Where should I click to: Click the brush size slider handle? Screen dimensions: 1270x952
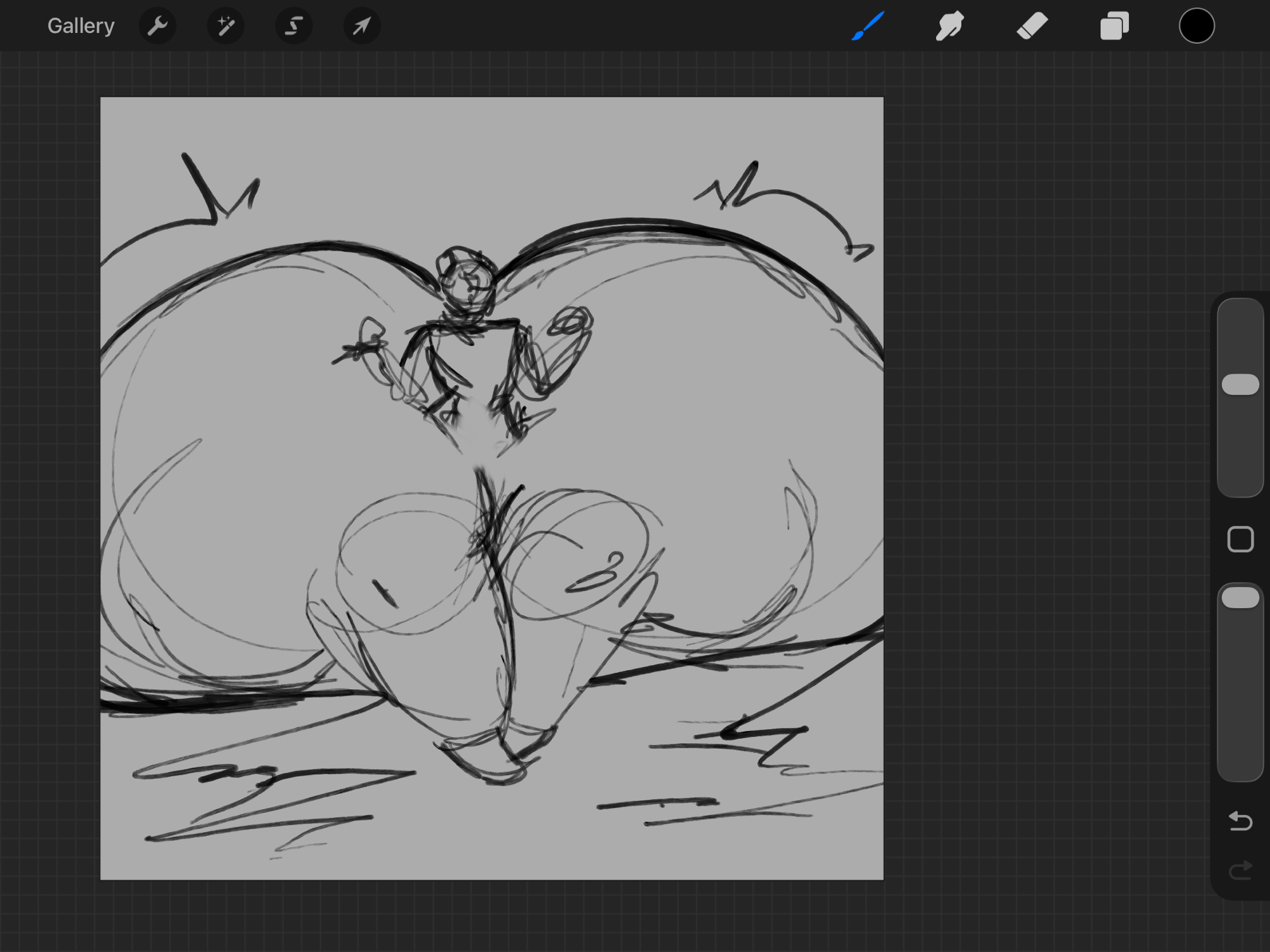[1240, 385]
